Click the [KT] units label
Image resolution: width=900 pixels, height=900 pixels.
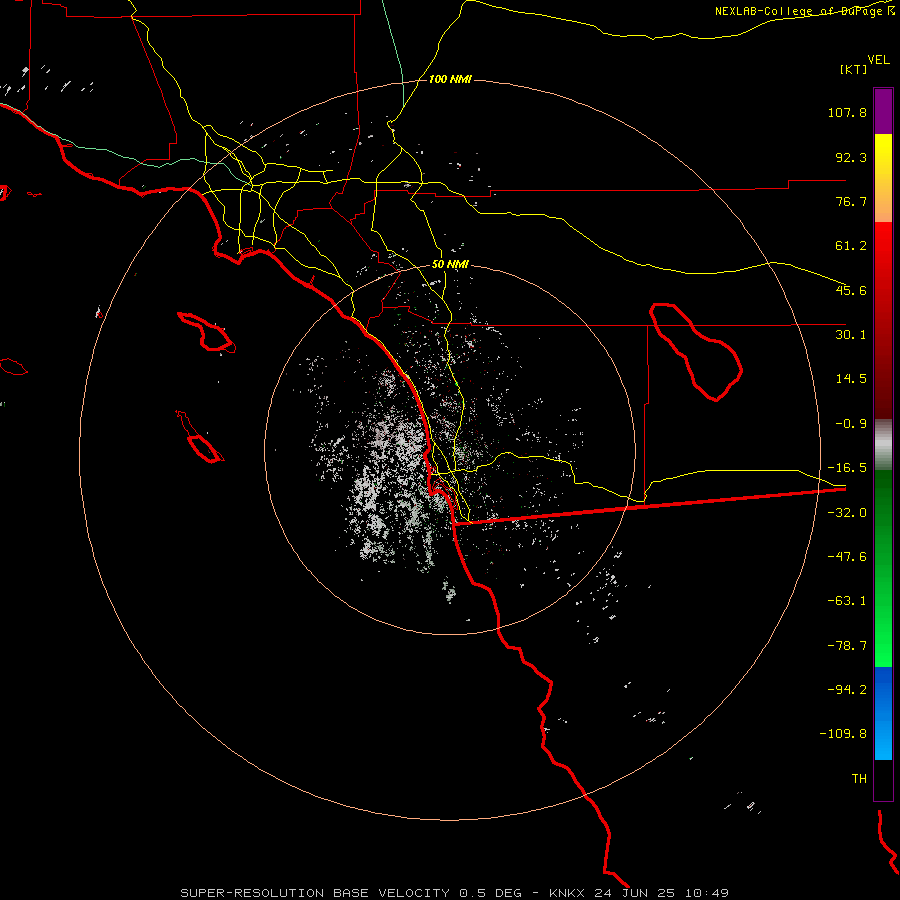(x=854, y=69)
